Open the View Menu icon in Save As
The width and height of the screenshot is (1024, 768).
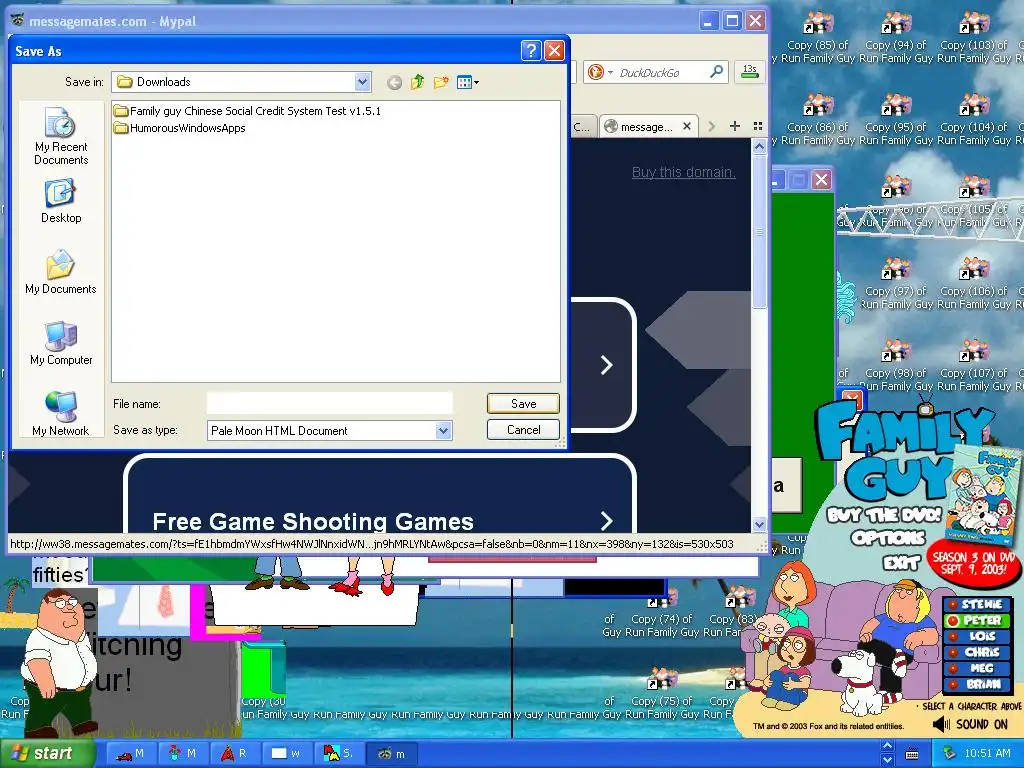[468, 82]
